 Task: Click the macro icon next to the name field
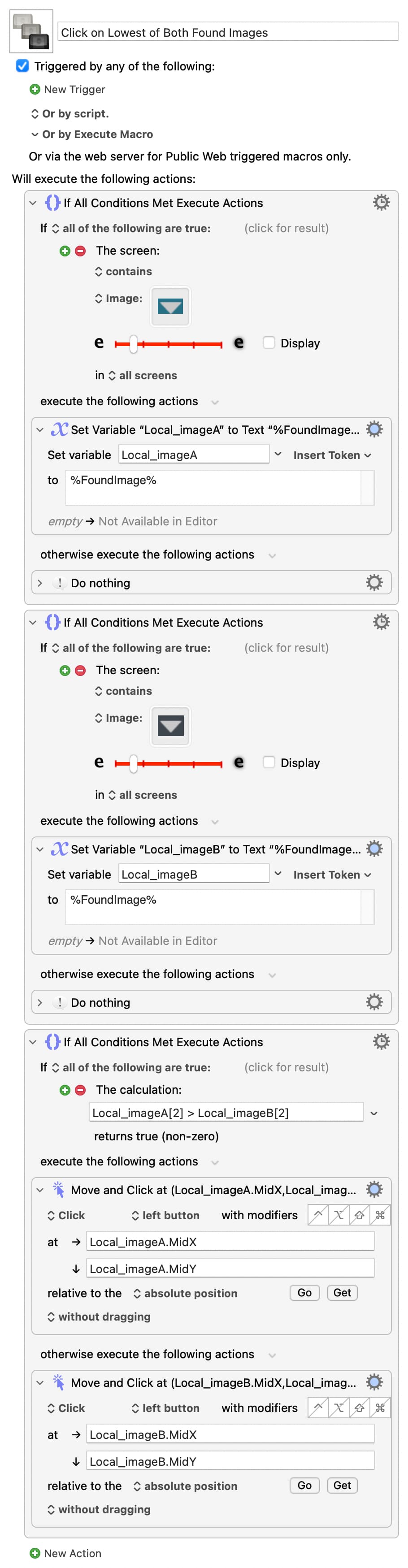(x=32, y=32)
